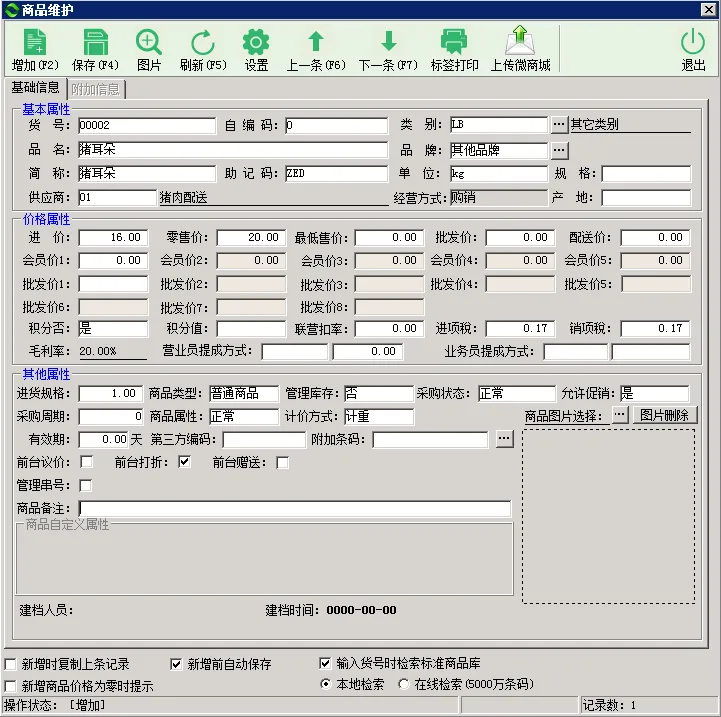Click the 退出 power exit icon

(693, 42)
